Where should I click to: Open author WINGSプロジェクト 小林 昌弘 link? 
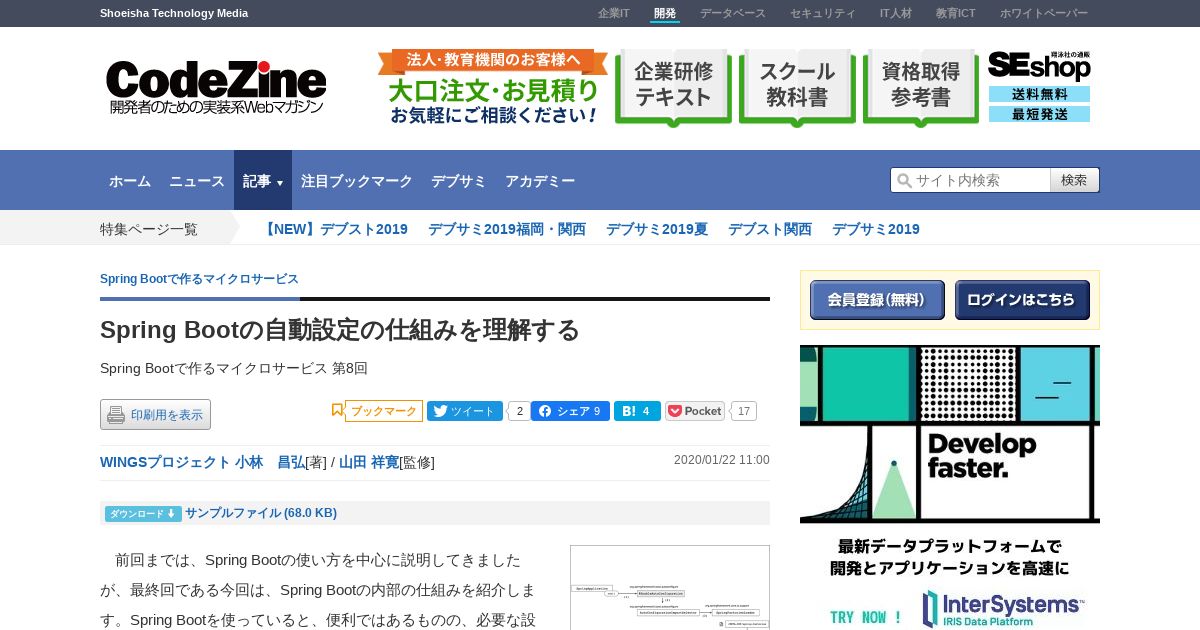202,462
